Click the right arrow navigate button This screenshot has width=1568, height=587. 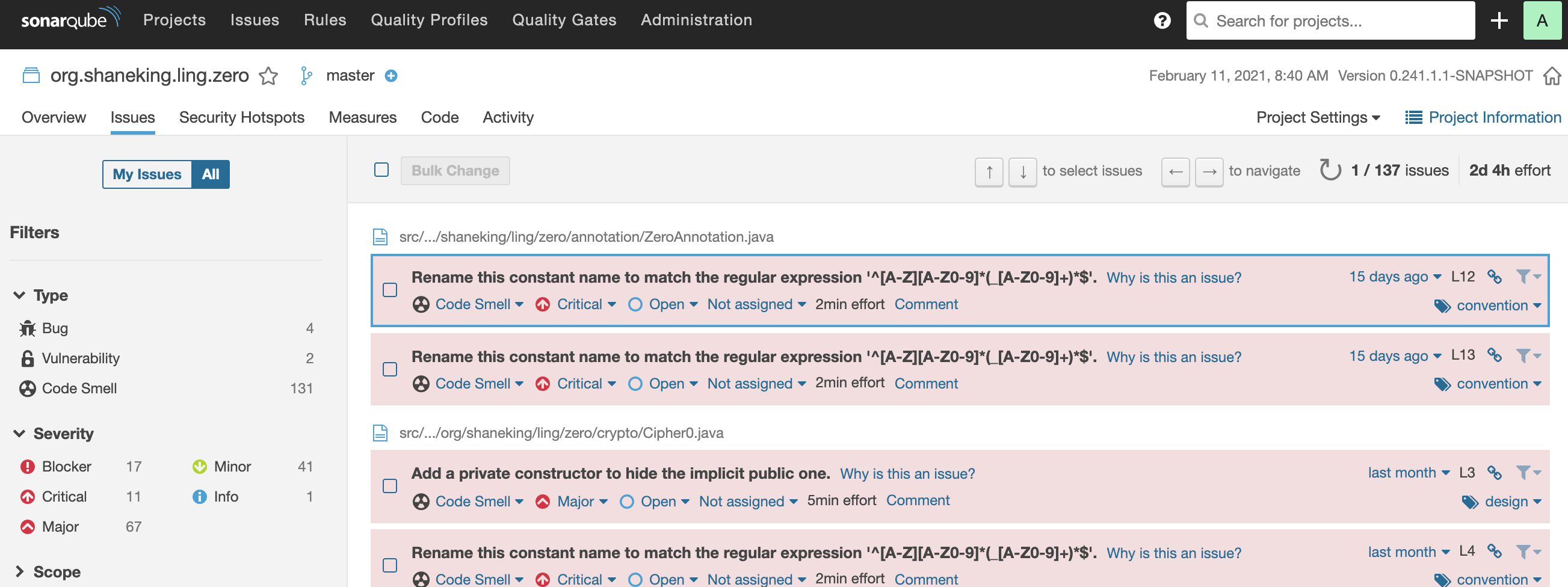point(1209,172)
